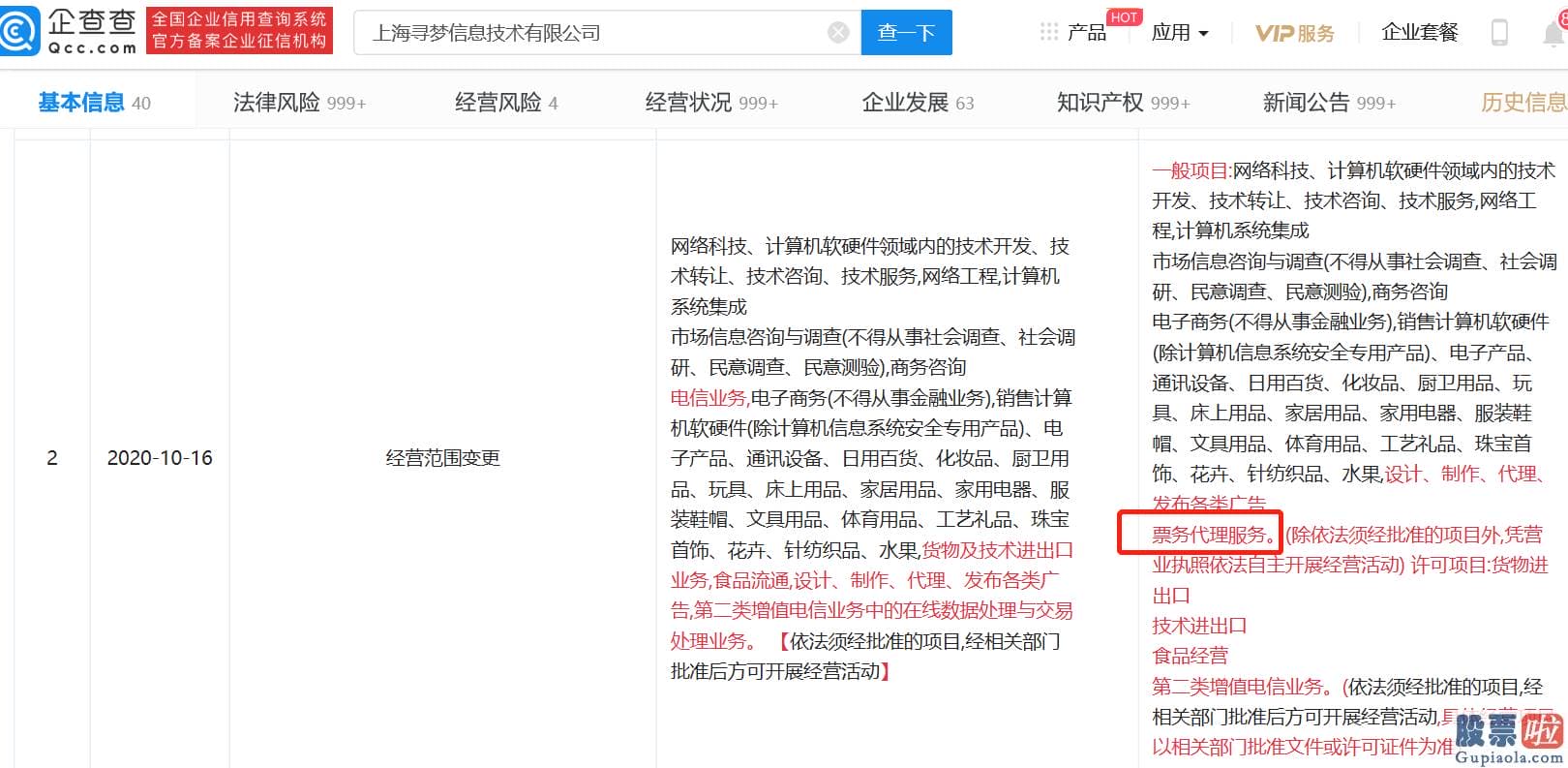The image size is (1568, 768).
Task: Switch to the 新闻公告 tab
Action: click(1329, 102)
